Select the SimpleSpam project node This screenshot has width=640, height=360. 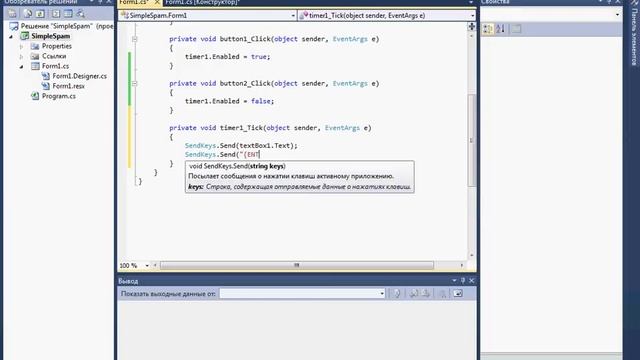click(51, 36)
